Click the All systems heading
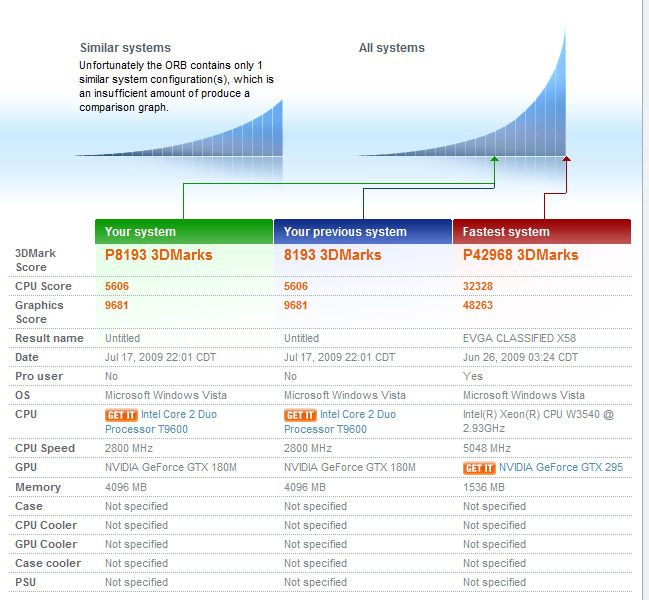Screen dimensions: 649x600 [392, 48]
